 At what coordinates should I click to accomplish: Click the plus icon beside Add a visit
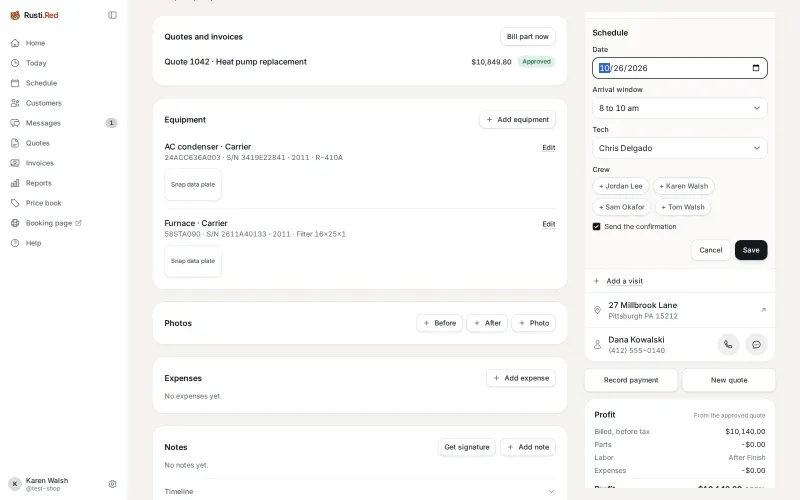pos(596,281)
